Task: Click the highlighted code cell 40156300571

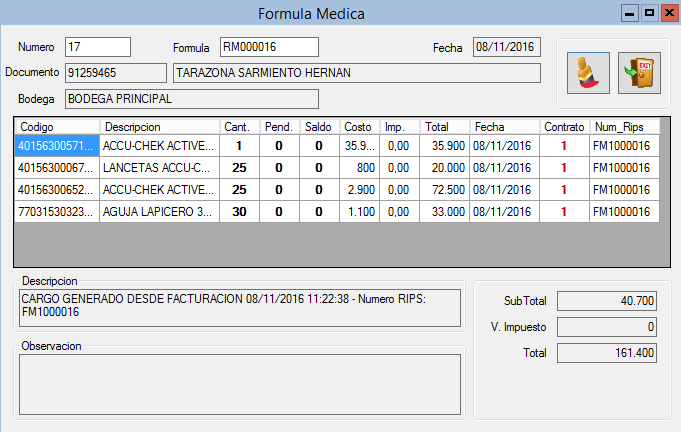Action: [57, 145]
